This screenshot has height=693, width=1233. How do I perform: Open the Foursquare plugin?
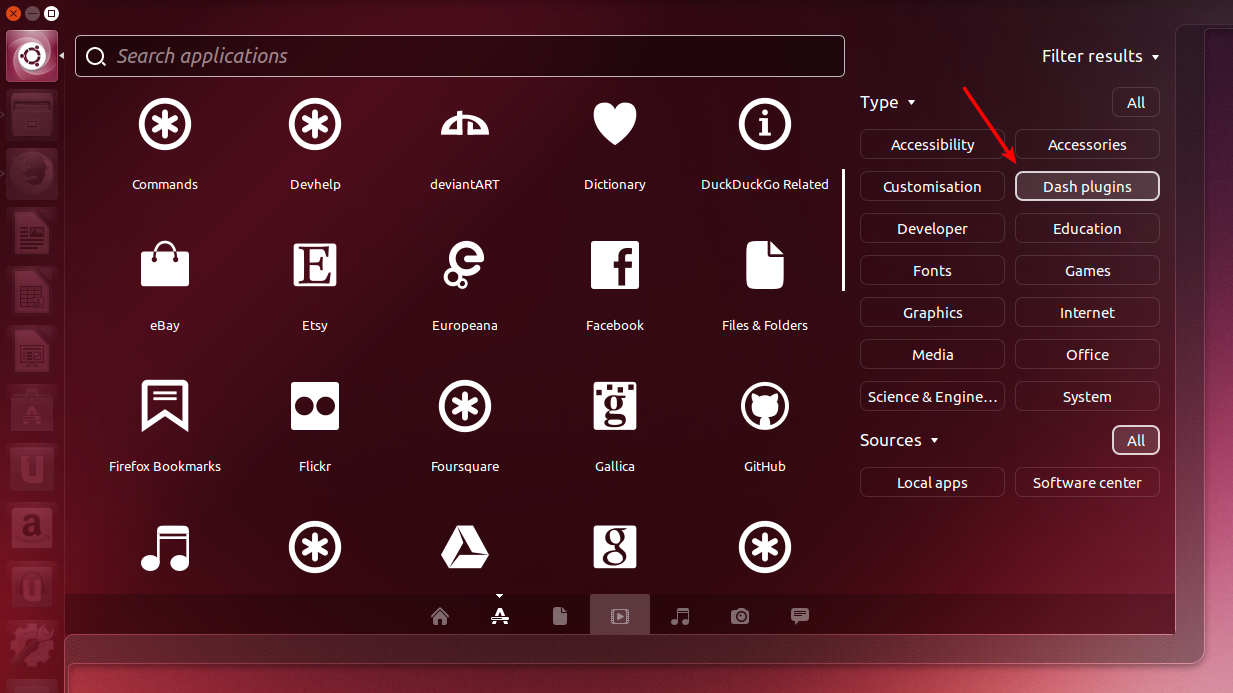point(465,406)
